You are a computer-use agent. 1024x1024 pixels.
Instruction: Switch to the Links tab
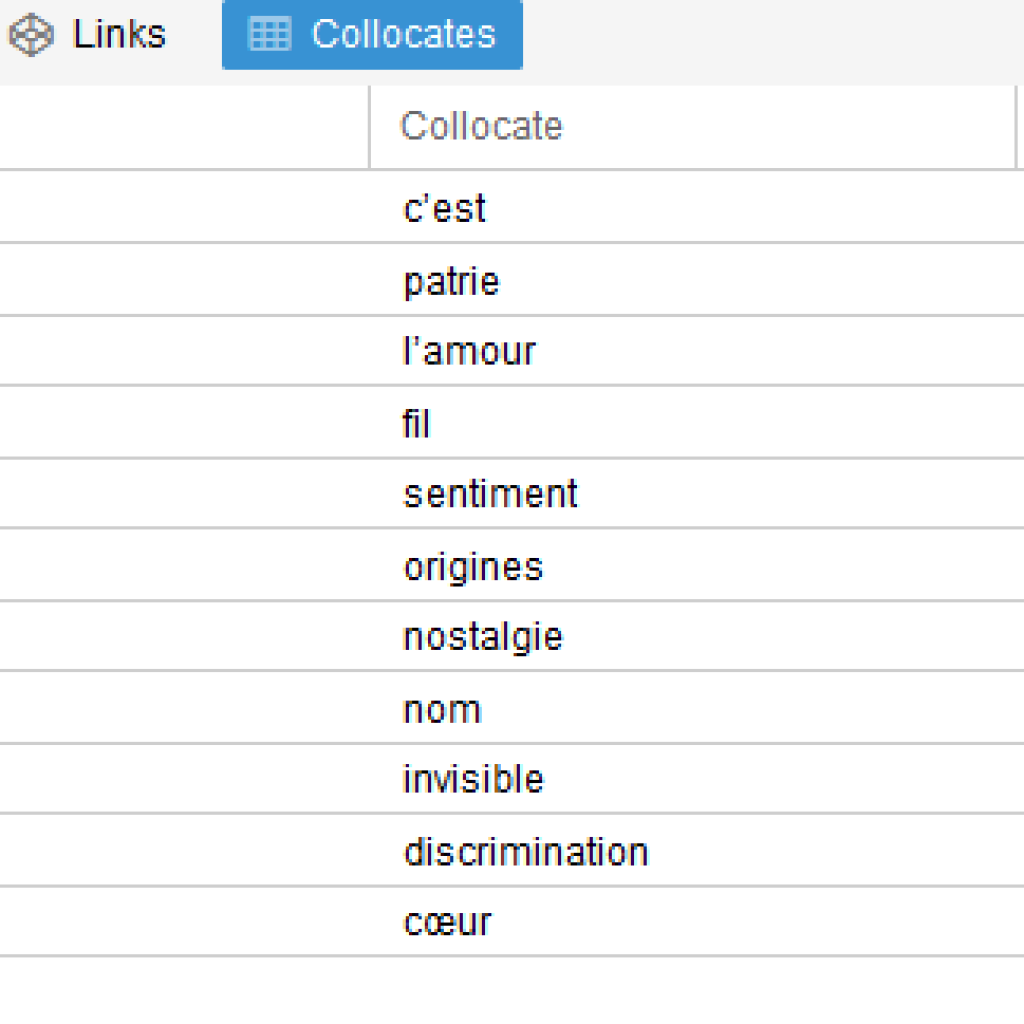pos(86,35)
